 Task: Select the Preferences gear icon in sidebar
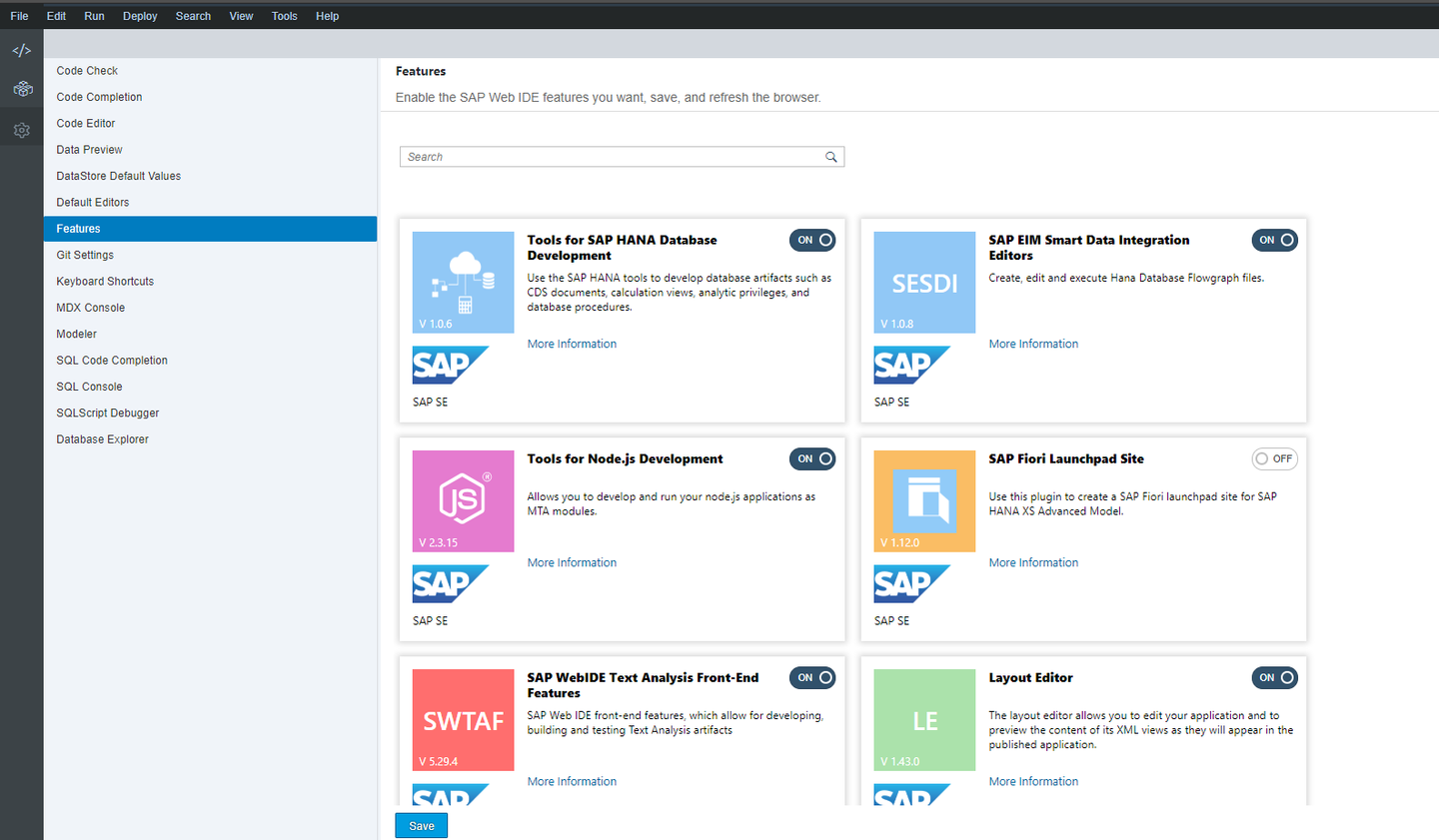(22, 130)
